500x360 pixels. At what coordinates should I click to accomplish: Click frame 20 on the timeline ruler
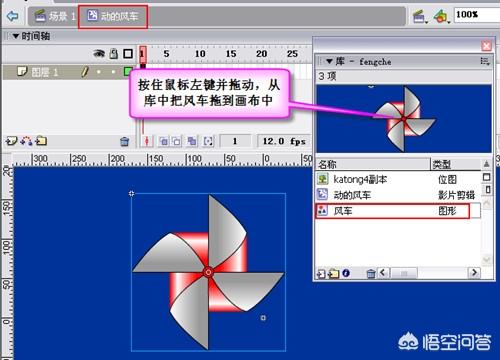click(x=262, y=54)
